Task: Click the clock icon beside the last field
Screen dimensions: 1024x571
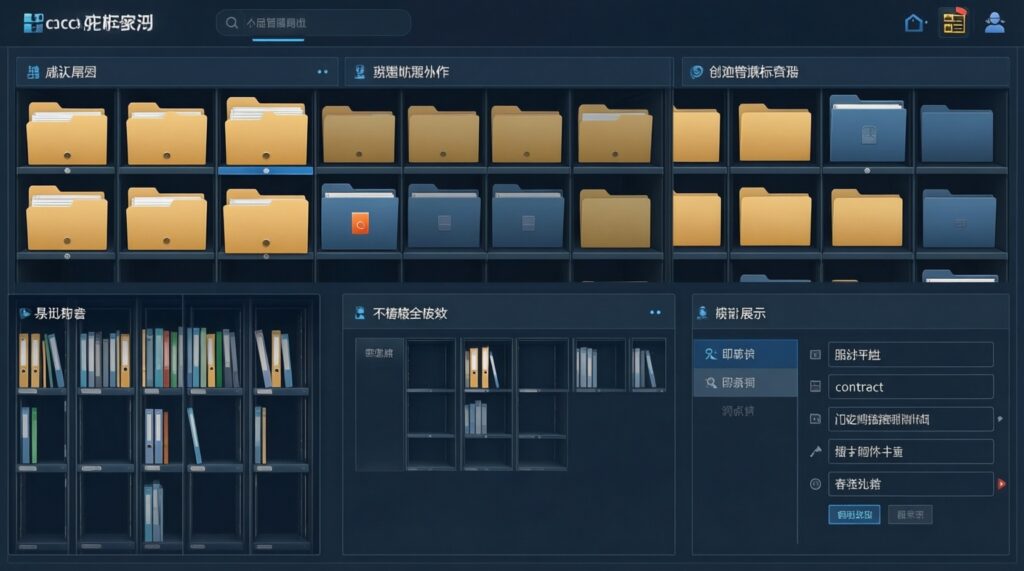Action: 815,484
